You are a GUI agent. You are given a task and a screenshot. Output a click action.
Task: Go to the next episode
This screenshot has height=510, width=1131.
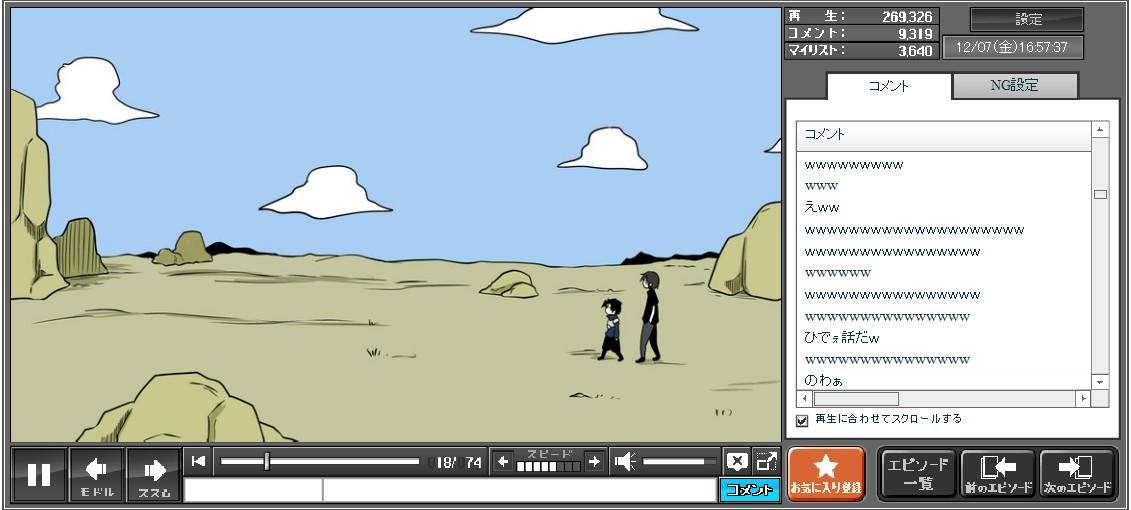1077,474
